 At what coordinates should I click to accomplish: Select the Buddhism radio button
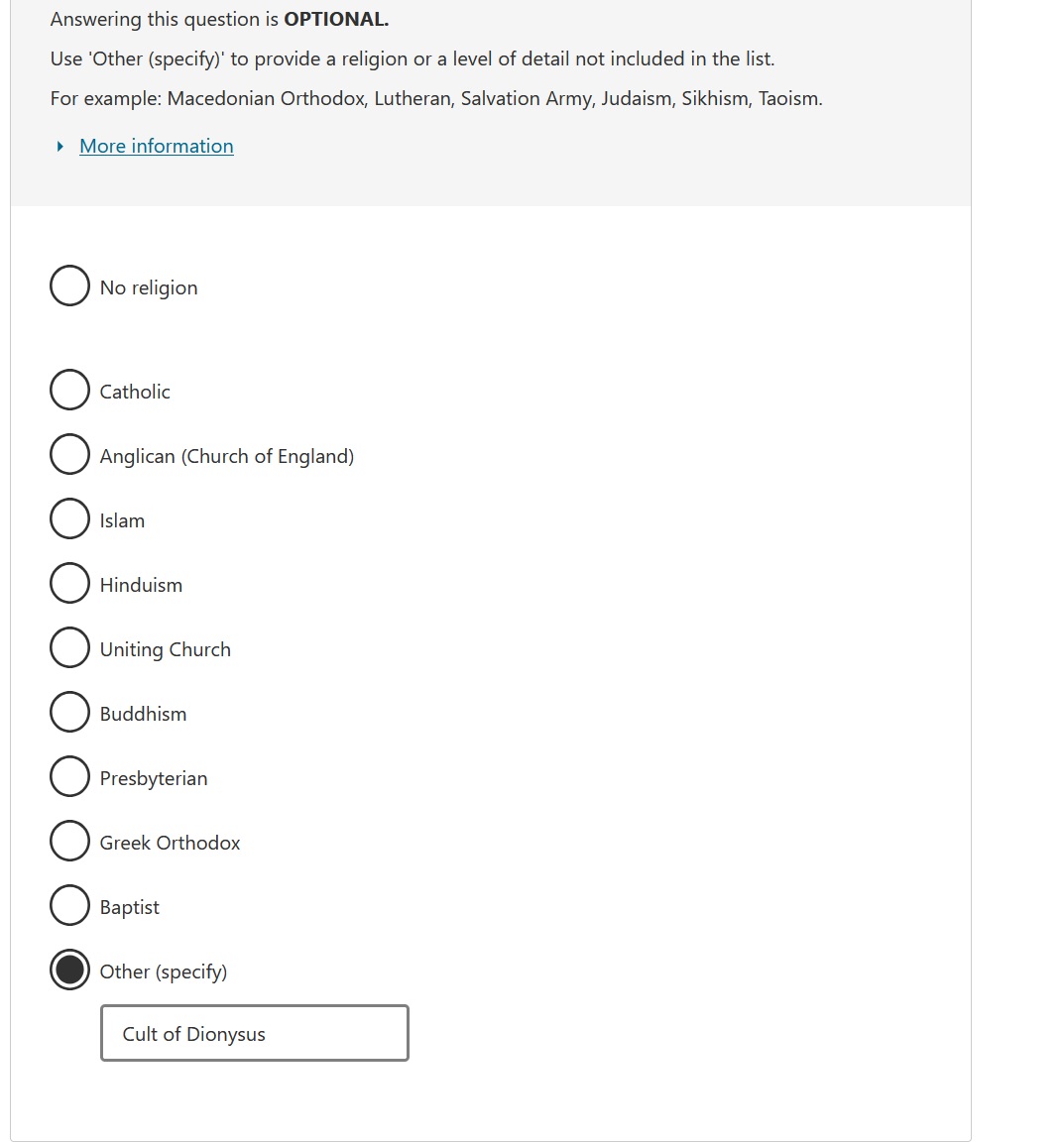click(70, 712)
